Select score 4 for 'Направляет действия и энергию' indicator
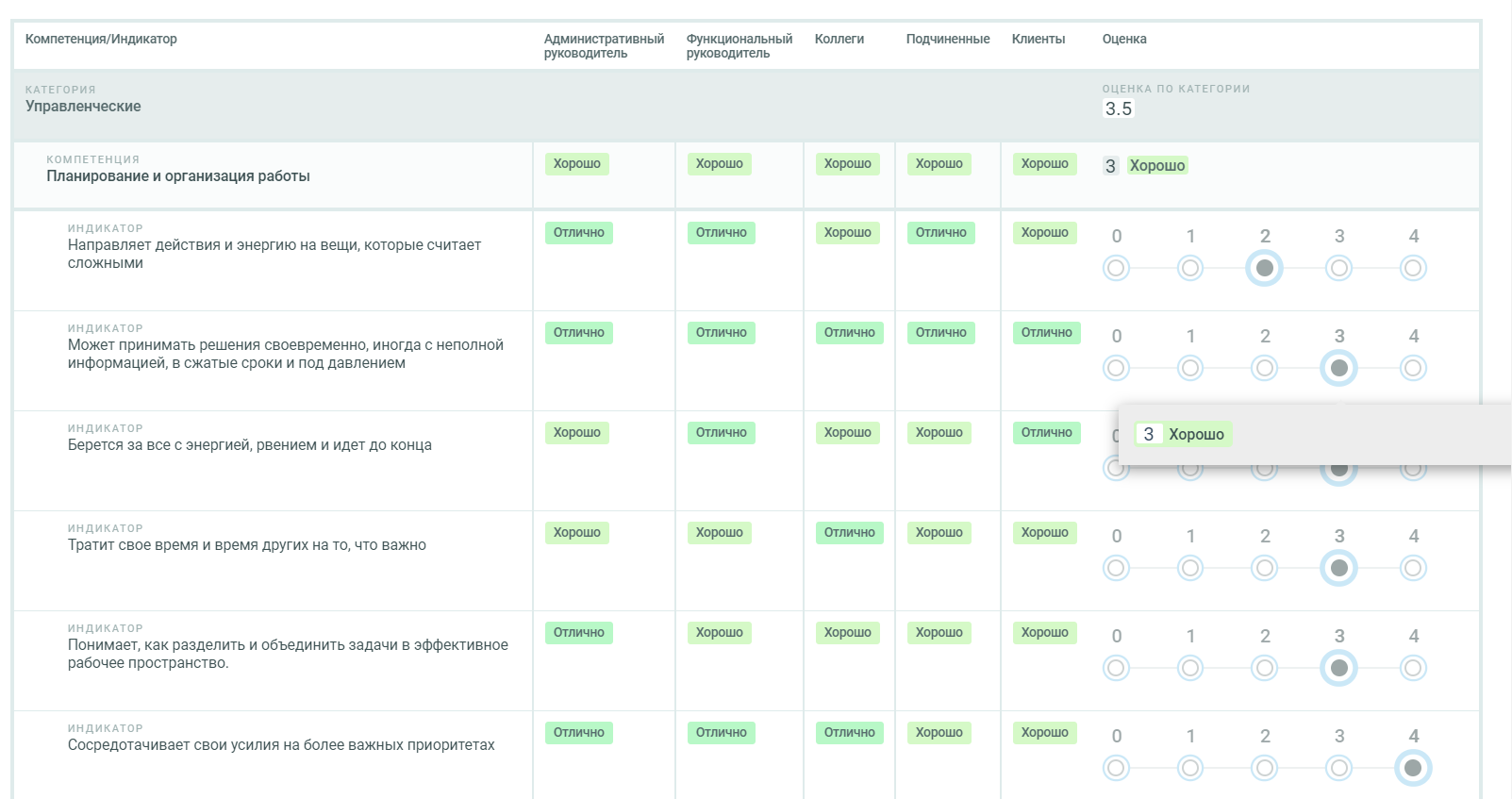Image resolution: width=1512 pixels, height=799 pixels. (x=1413, y=268)
